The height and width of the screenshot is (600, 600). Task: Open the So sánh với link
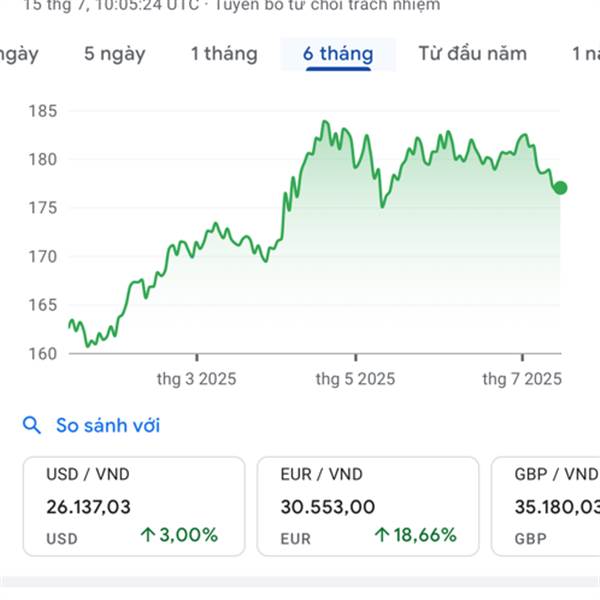pyautogui.click(x=108, y=425)
